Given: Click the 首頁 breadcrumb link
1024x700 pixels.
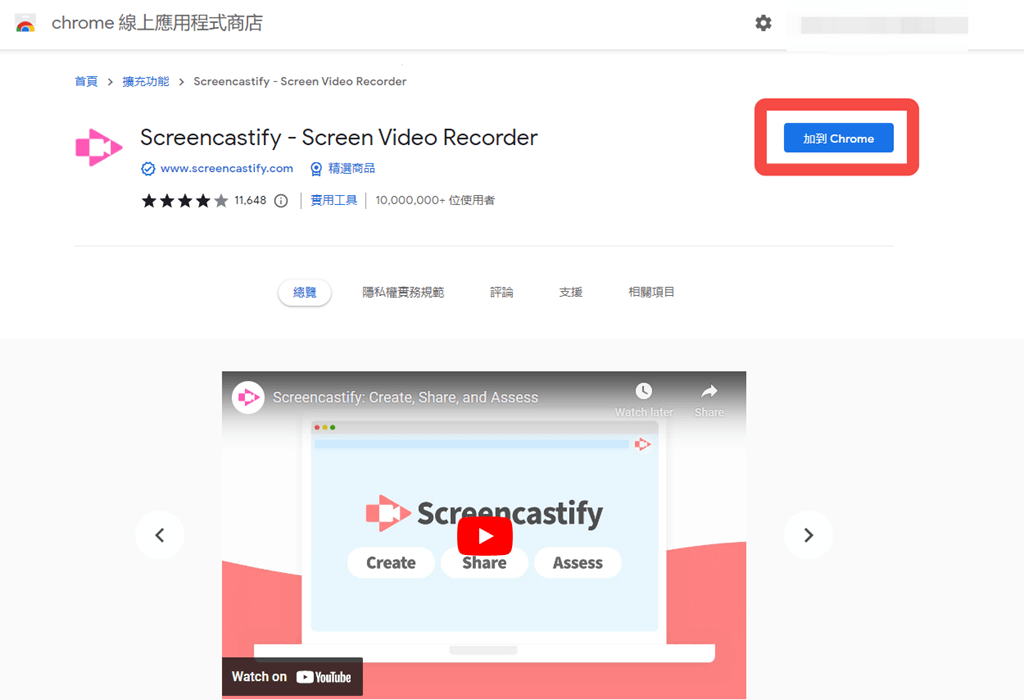Looking at the screenshot, I should (86, 82).
